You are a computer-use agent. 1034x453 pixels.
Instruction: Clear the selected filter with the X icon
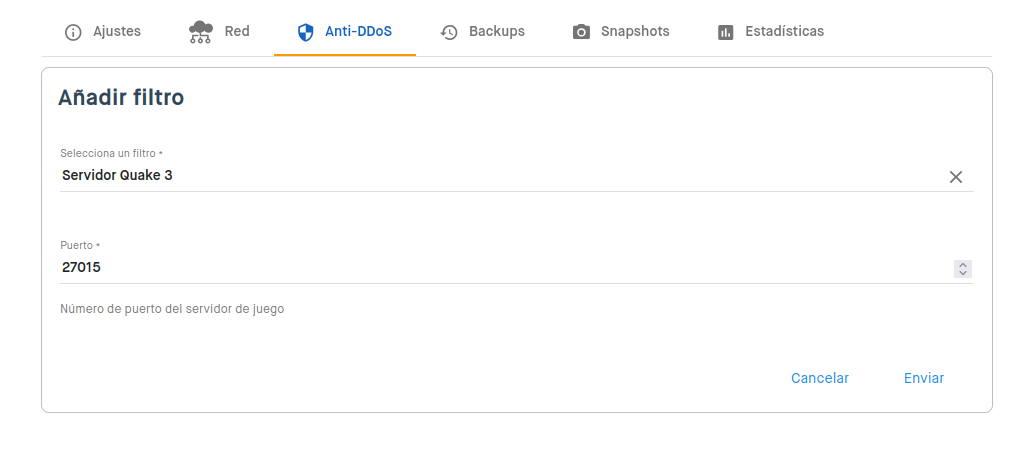(956, 177)
